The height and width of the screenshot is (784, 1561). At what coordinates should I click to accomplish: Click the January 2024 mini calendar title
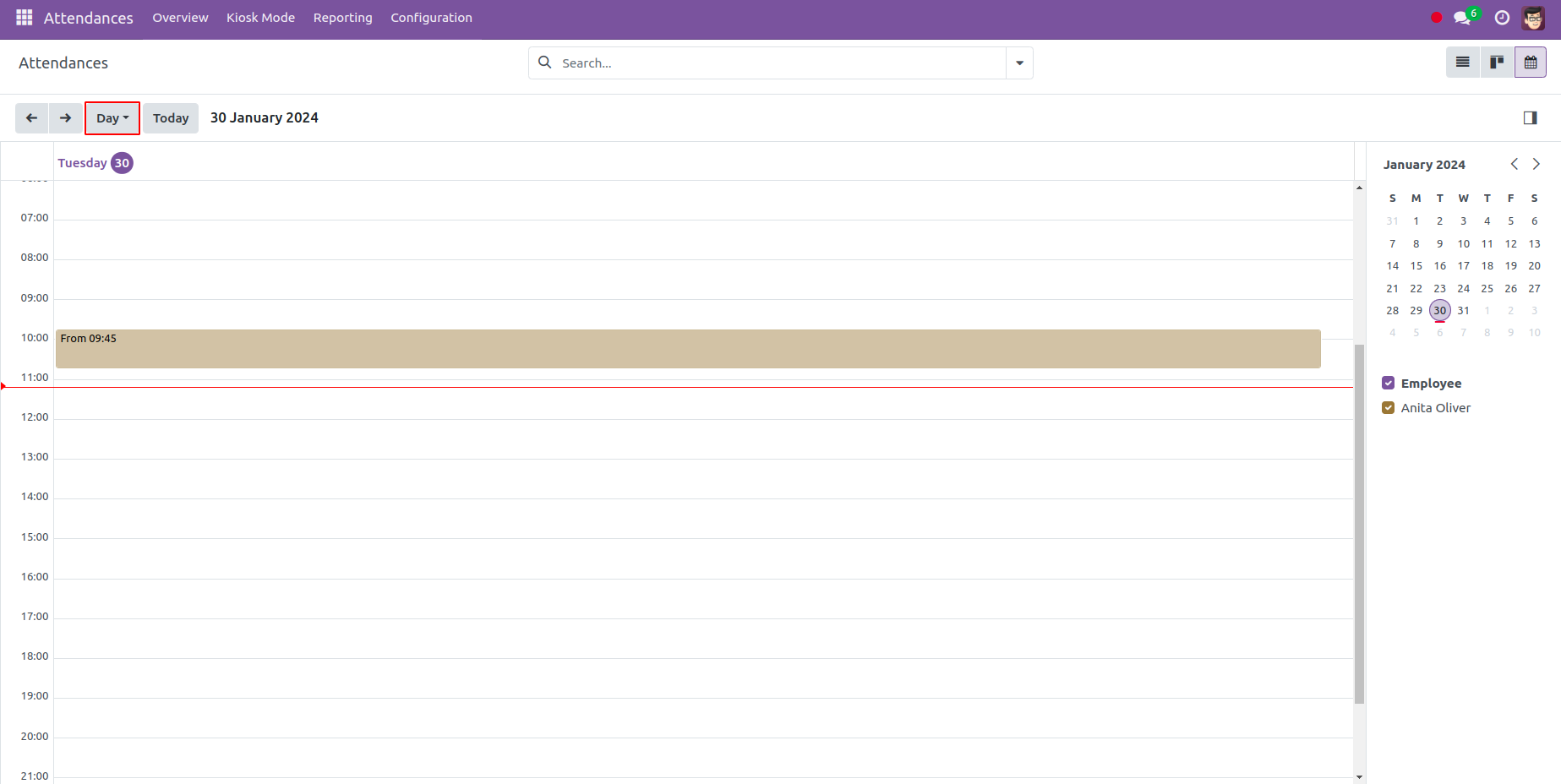tap(1424, 165)
